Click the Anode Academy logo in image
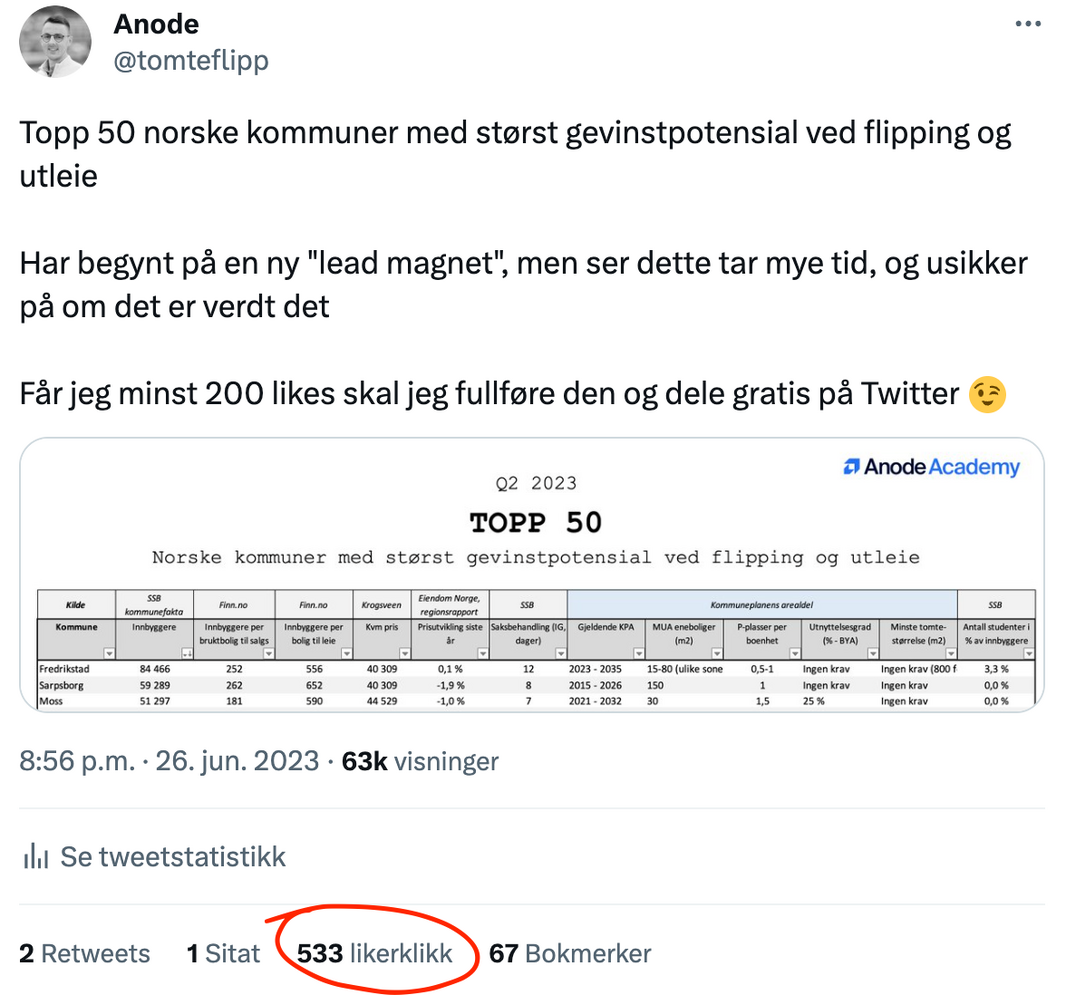The width and height of the screenshot is (1066, 995). (931, 467)
